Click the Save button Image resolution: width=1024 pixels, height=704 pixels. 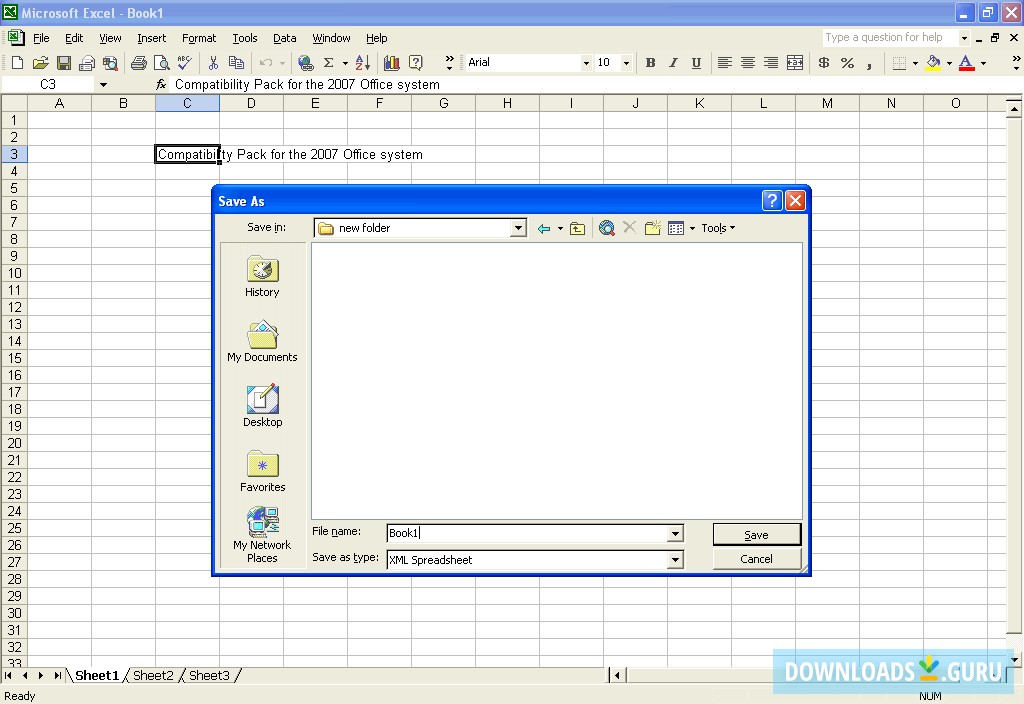756,533
